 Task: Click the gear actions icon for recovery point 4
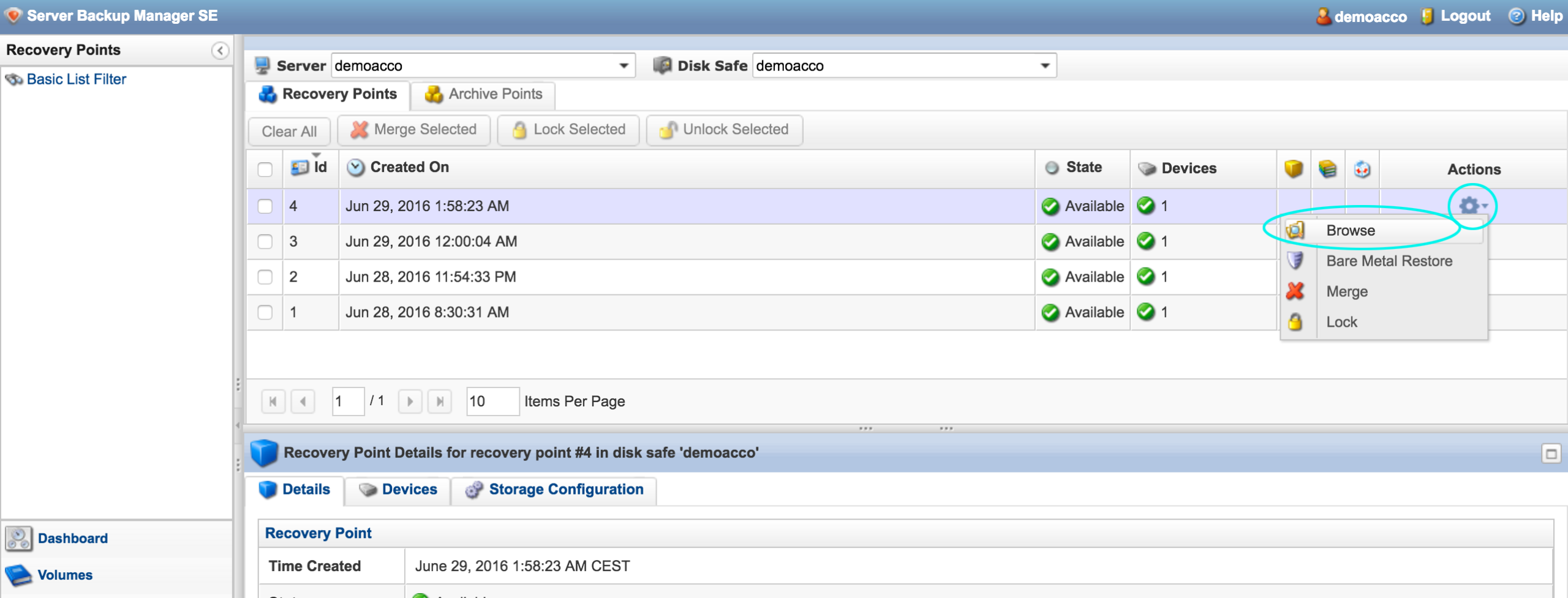click(x=1471, y=206)
